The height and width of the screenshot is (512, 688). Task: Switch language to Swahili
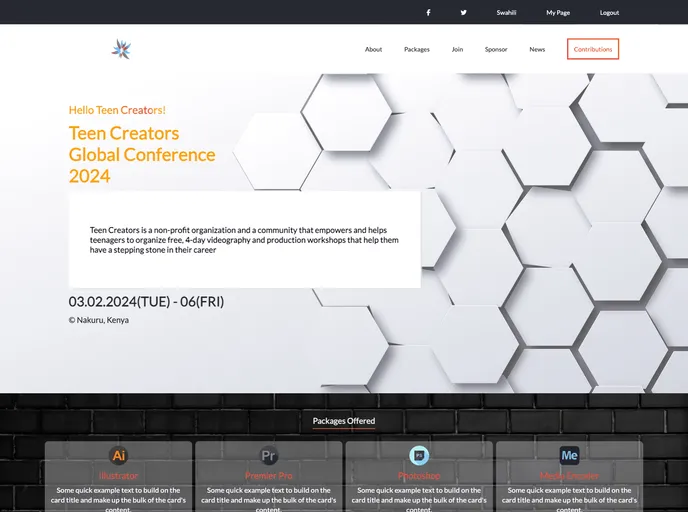506,13
